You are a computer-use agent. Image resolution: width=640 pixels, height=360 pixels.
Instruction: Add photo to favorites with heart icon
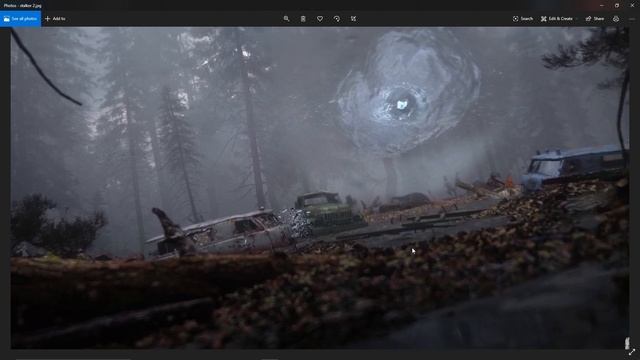[x=320, y=19]
